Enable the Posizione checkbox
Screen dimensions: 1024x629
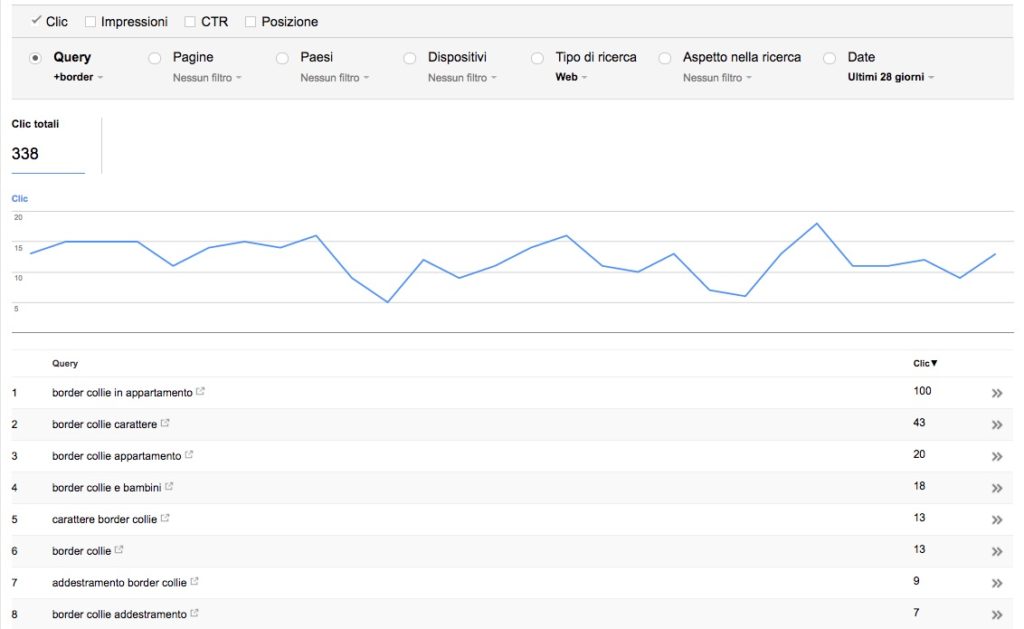click(x=250, y=22)
